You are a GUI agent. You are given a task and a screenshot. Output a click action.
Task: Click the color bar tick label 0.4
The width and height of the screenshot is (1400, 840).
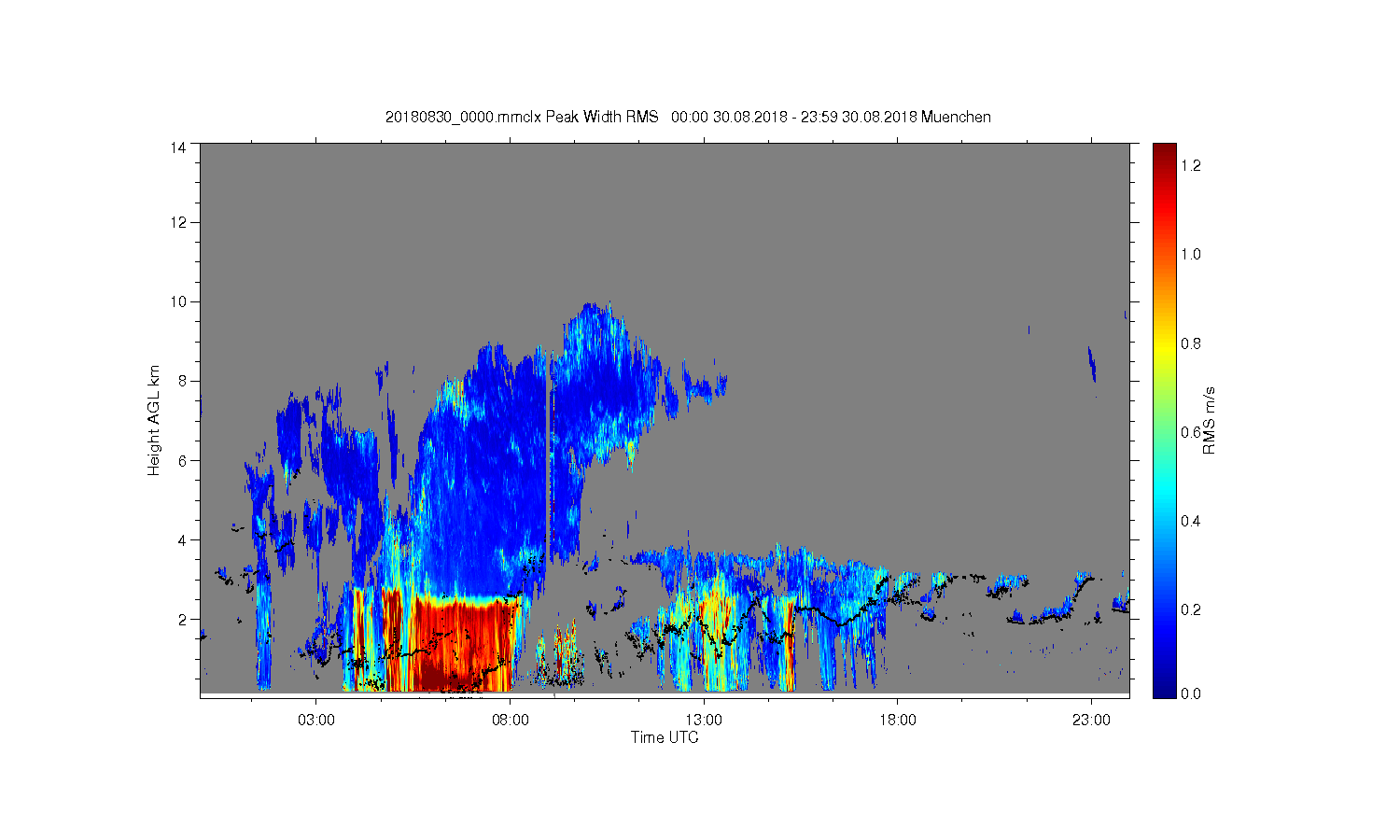click(x=1191, y=521)
